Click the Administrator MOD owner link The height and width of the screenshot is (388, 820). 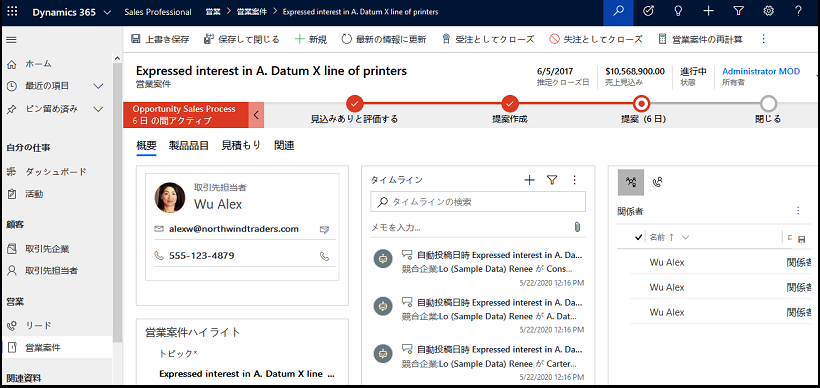pyautogui.click(x=761, y=72)
